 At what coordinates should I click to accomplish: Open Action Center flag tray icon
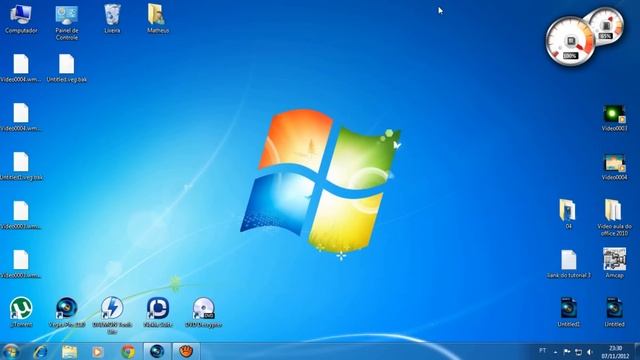[x=567, y=352]
